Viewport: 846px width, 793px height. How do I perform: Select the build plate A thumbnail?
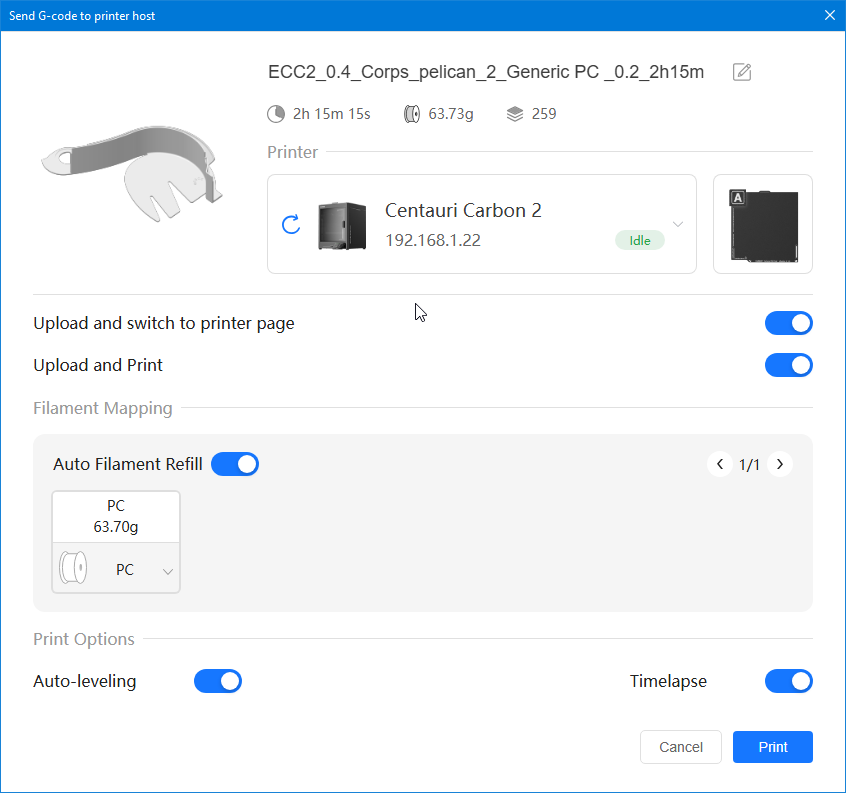click(763, 224)
